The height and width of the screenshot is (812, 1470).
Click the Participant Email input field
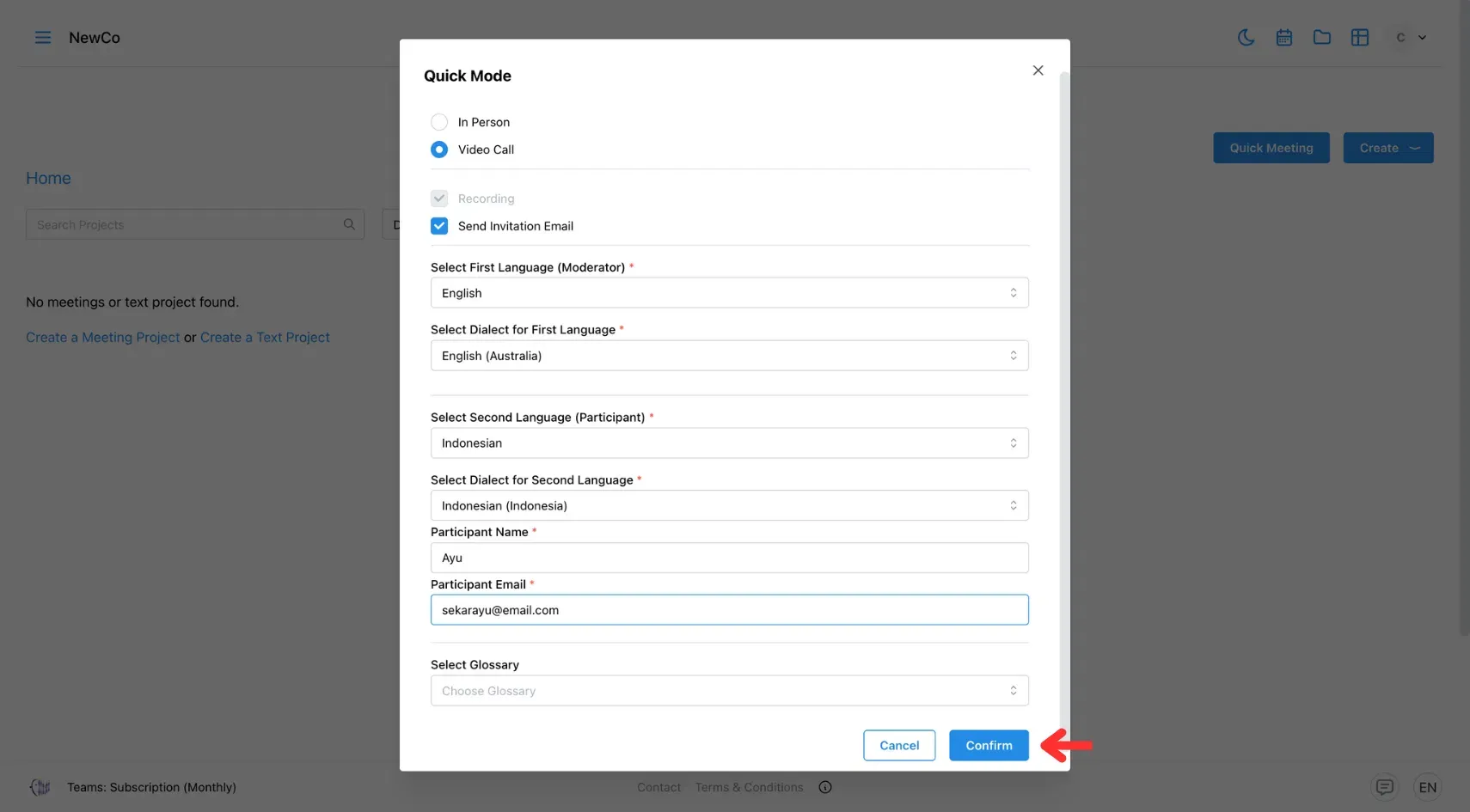(x=729, y=609)
